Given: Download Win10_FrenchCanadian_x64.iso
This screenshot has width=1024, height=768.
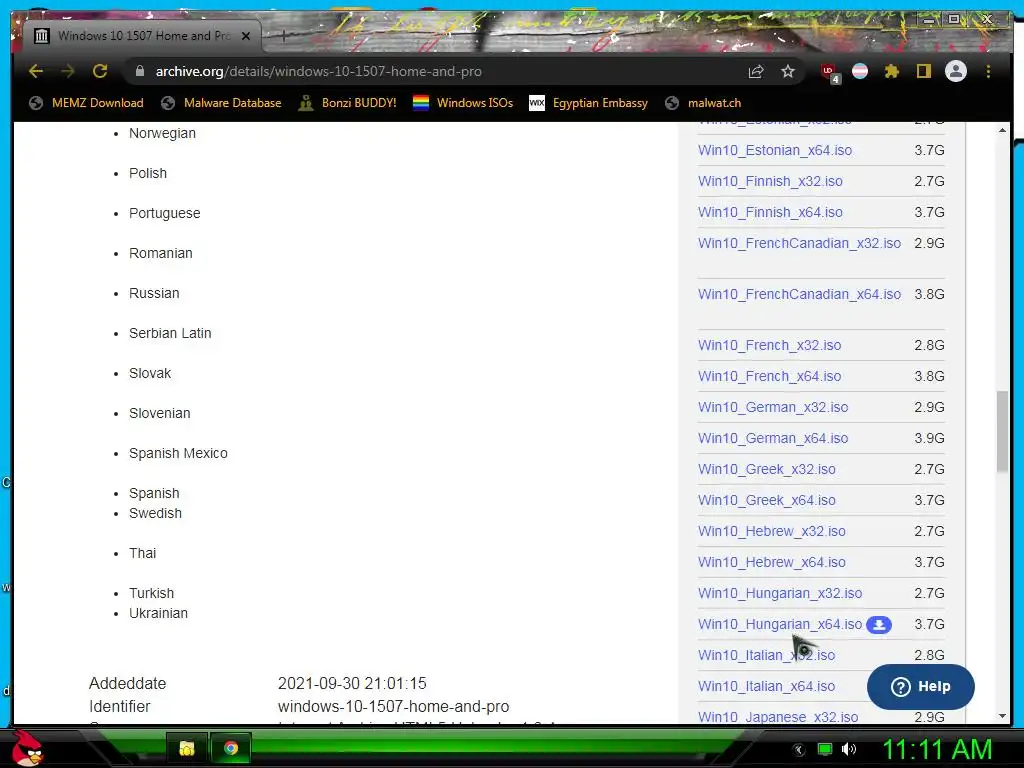Looking at the screenshot, I should click(799, 294).
